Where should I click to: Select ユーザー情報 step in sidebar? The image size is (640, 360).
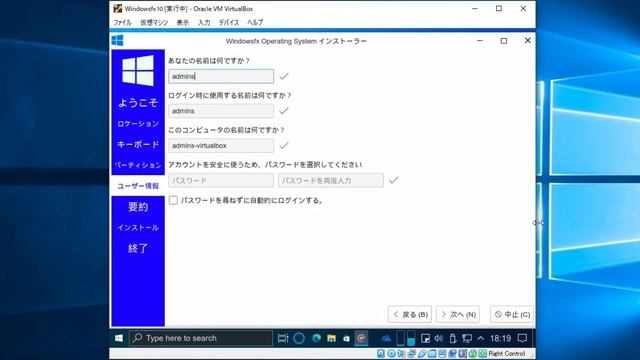[x=138, y=186]
